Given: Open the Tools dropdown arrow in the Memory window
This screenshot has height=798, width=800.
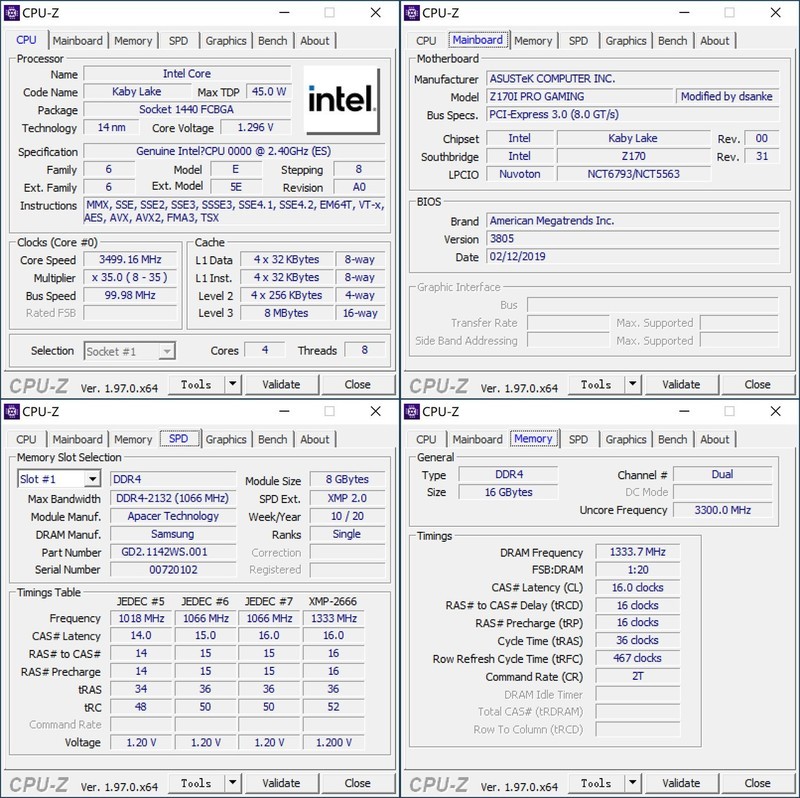Looking at the screenshot, I should coord(633,783).
